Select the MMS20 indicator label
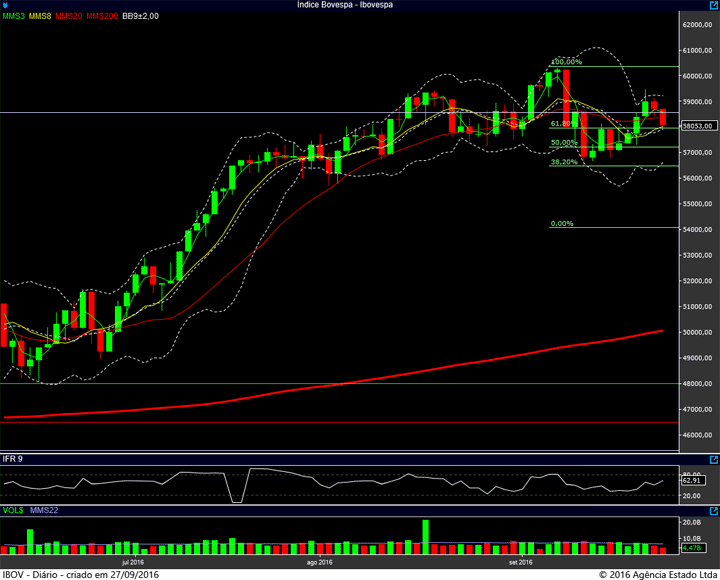The width and height of the screenshot is (720, 580). [69, 16]
